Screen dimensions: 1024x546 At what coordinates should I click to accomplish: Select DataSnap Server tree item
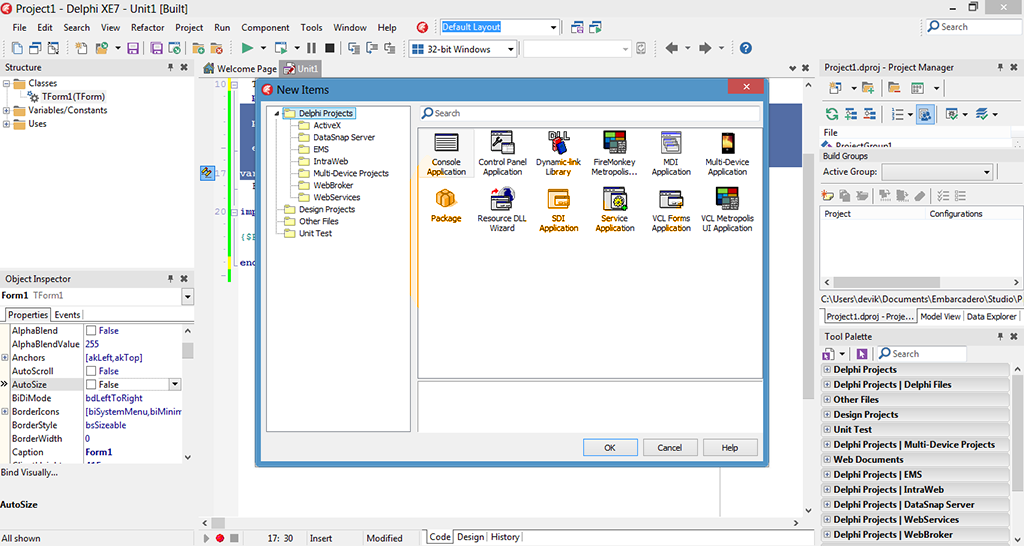[345, 137]
